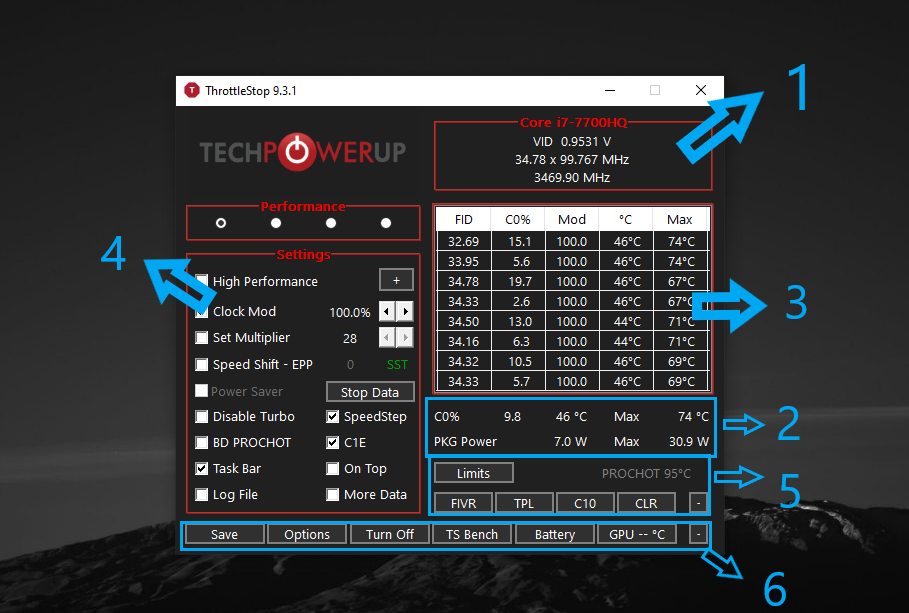This screenshot has height=613, width=909.
Task: Open the Options window
Action: coord(307,534)
